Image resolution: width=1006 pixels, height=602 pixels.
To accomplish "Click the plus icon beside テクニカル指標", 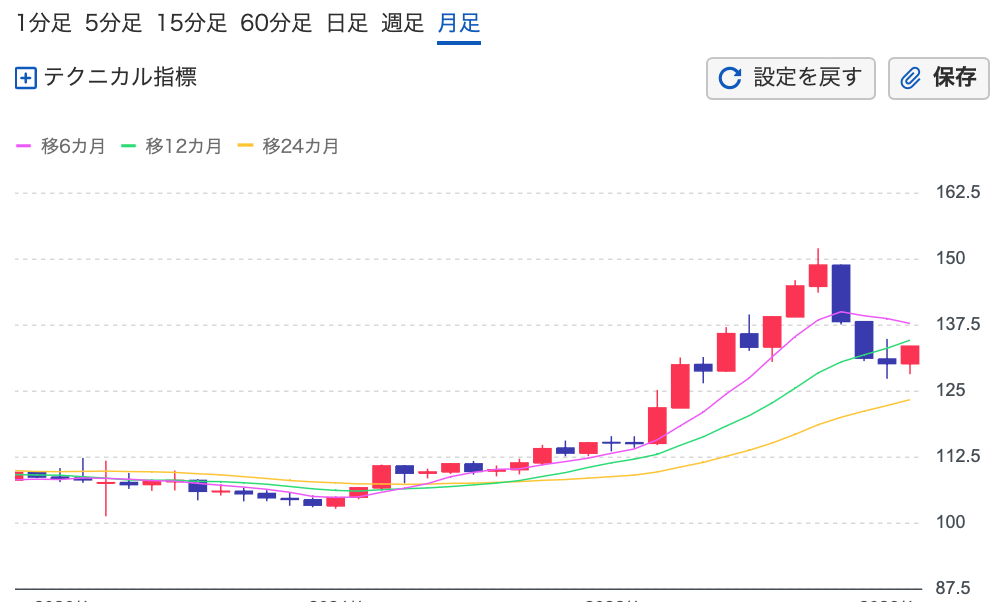I will 26,78.
